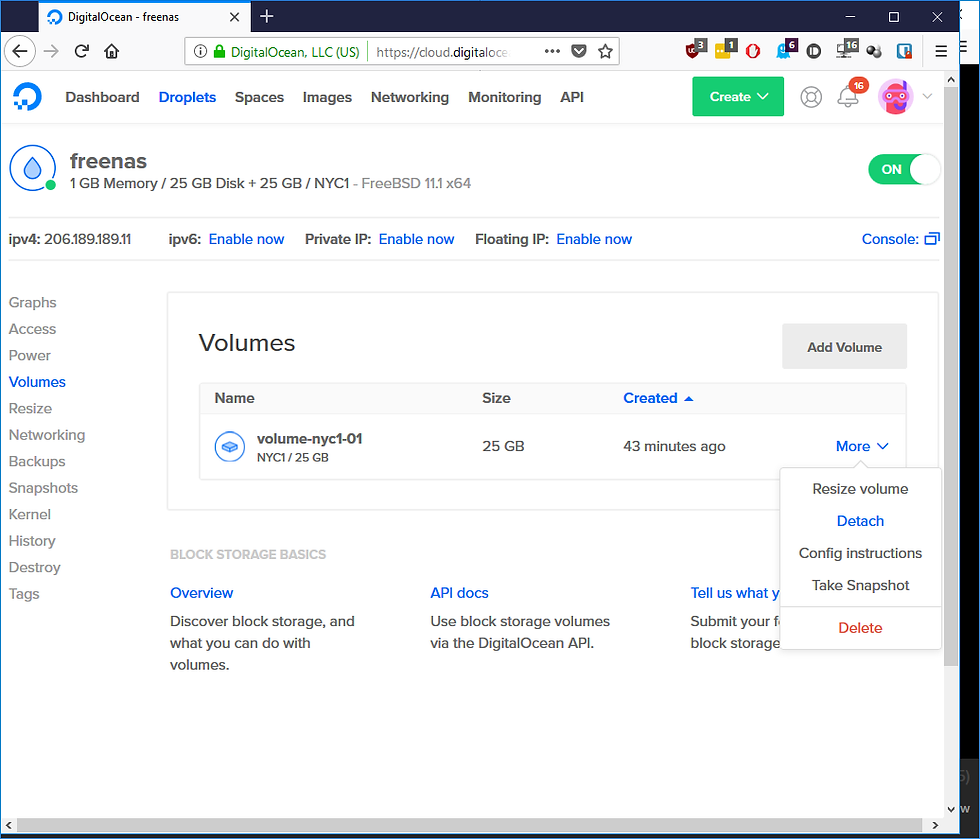The height and width of the screenshot is (839, 980).
Task: Open History in droplet sidebar
Action: [32, 541]
